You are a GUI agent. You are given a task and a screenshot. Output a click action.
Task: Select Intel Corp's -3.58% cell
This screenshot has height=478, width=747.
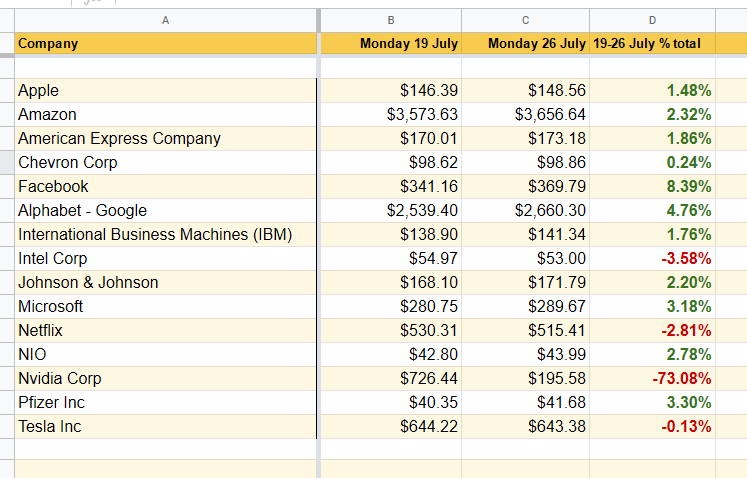pyautogui.click(x=652, y=258)
